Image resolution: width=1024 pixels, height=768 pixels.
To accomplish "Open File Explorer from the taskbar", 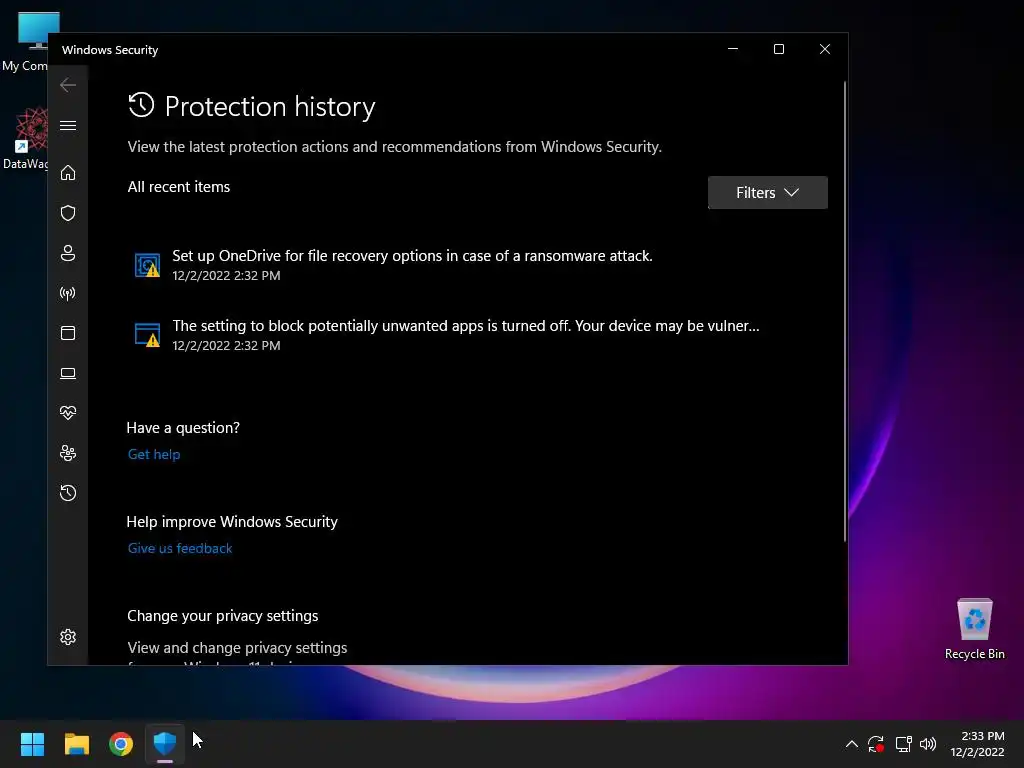I will tap(76, 743).
